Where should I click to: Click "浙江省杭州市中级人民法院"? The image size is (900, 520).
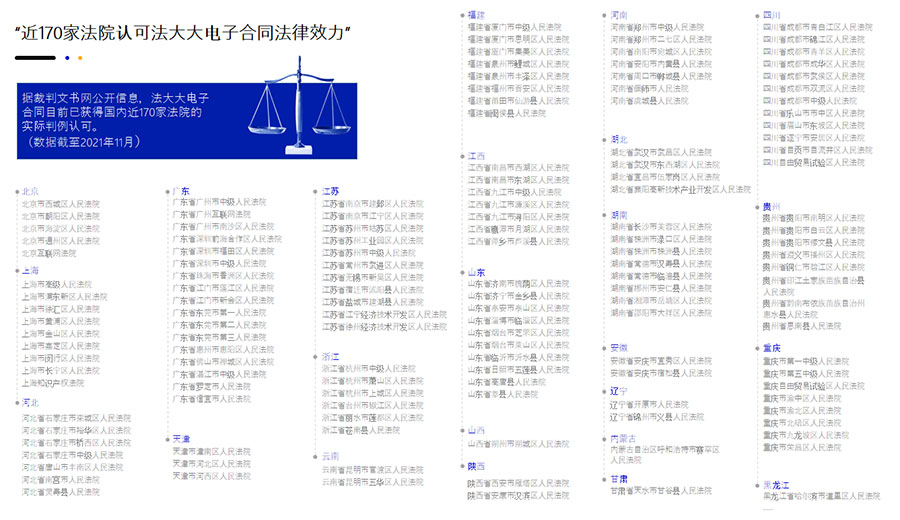pos(368,368)
